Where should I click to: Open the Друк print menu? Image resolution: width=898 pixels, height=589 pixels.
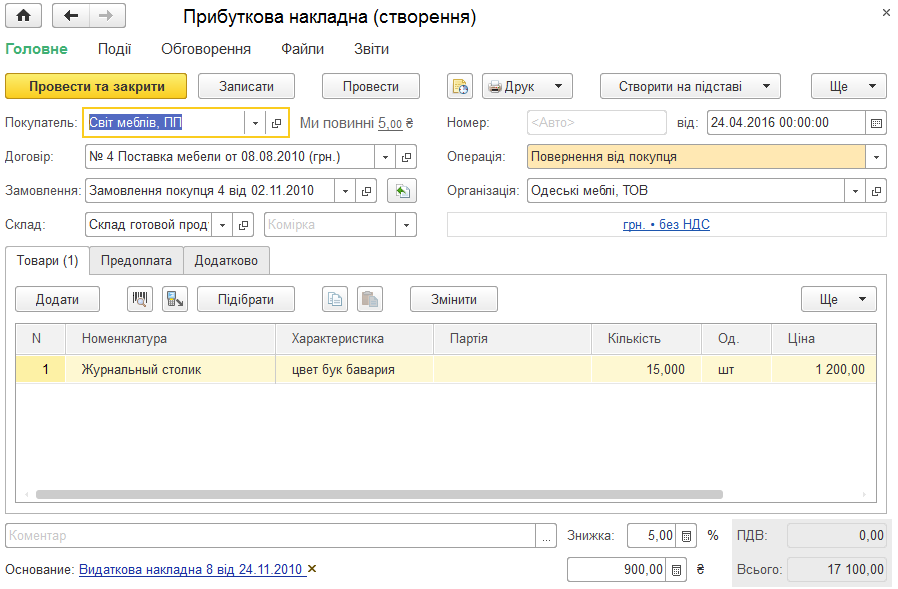click(527, 87)
